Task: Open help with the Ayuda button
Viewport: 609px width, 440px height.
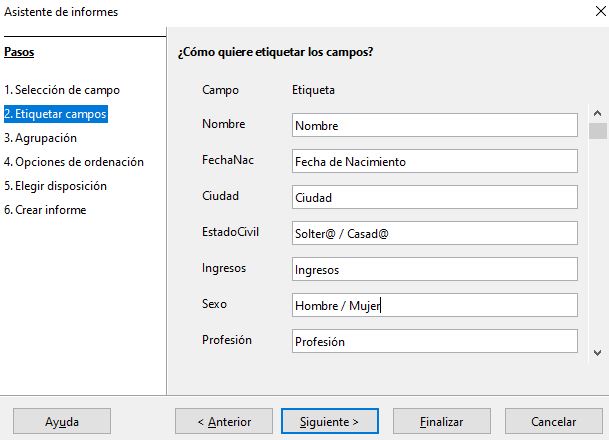Action: click(62, 421)
